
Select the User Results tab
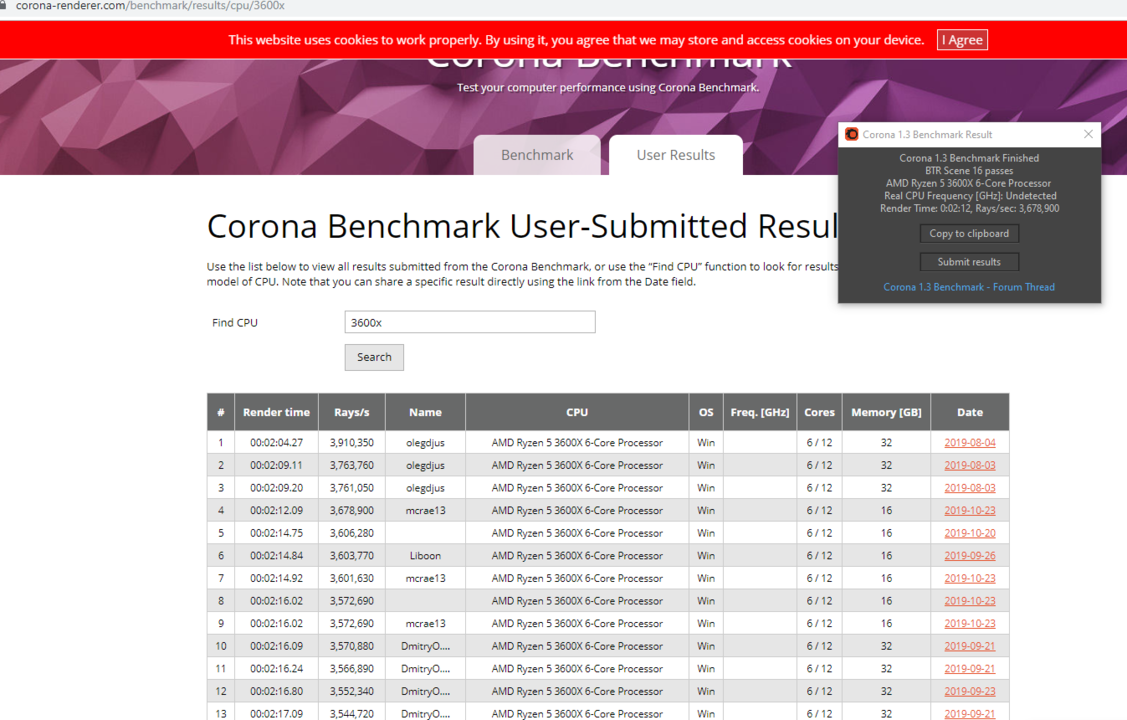click(x=676, y=155)
